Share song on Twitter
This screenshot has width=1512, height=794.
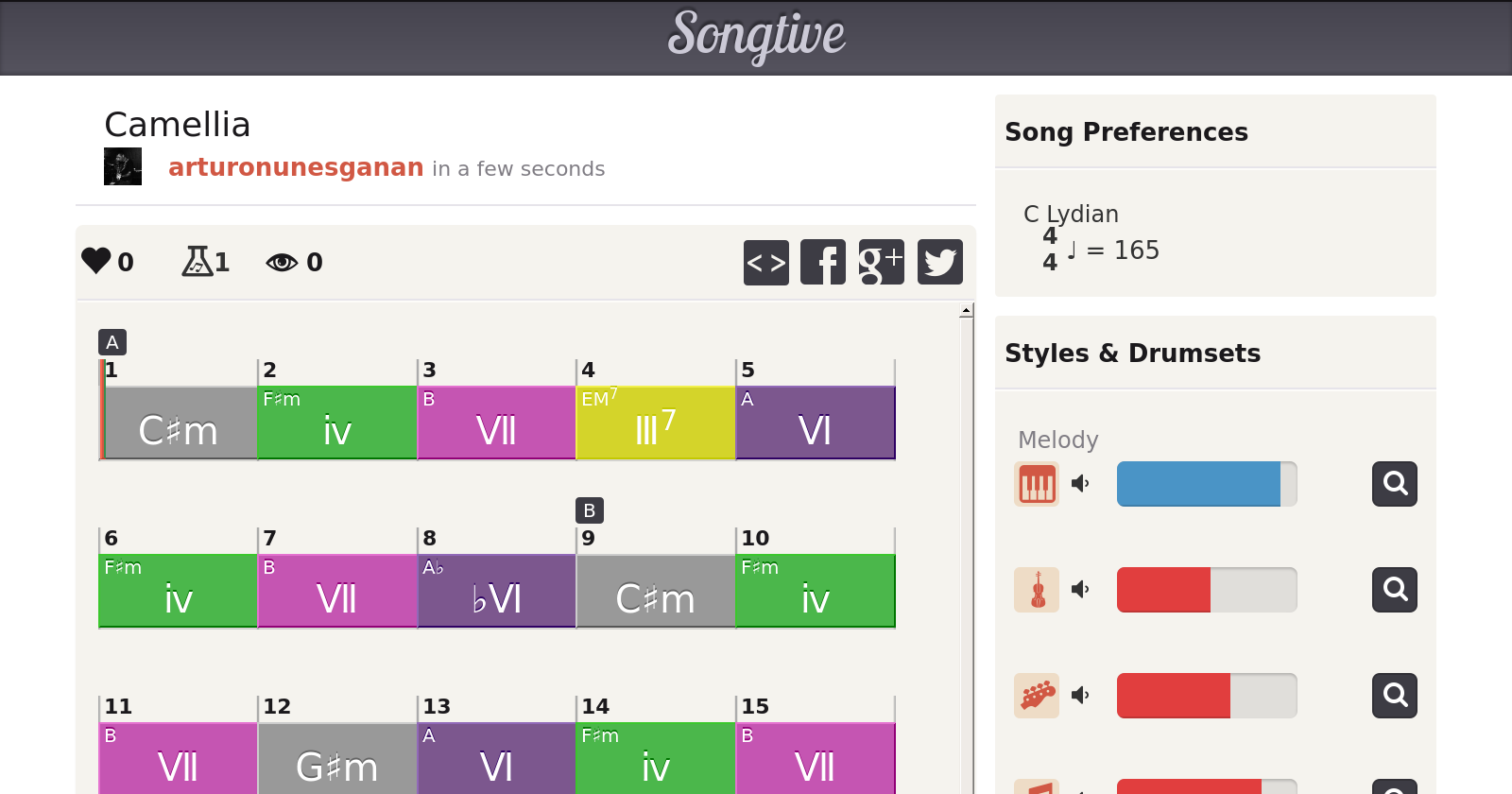(939, 262)
